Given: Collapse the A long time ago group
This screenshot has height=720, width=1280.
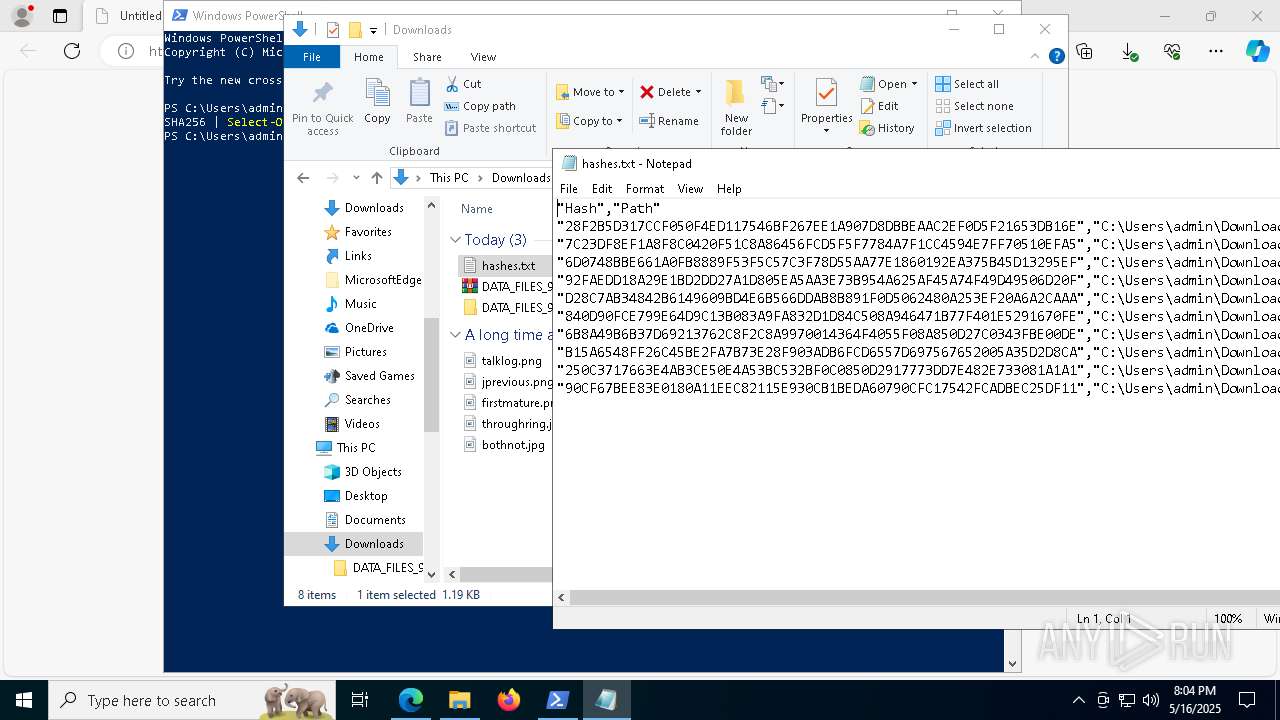Looking at the screenshot, I should (x=456, y=335).
